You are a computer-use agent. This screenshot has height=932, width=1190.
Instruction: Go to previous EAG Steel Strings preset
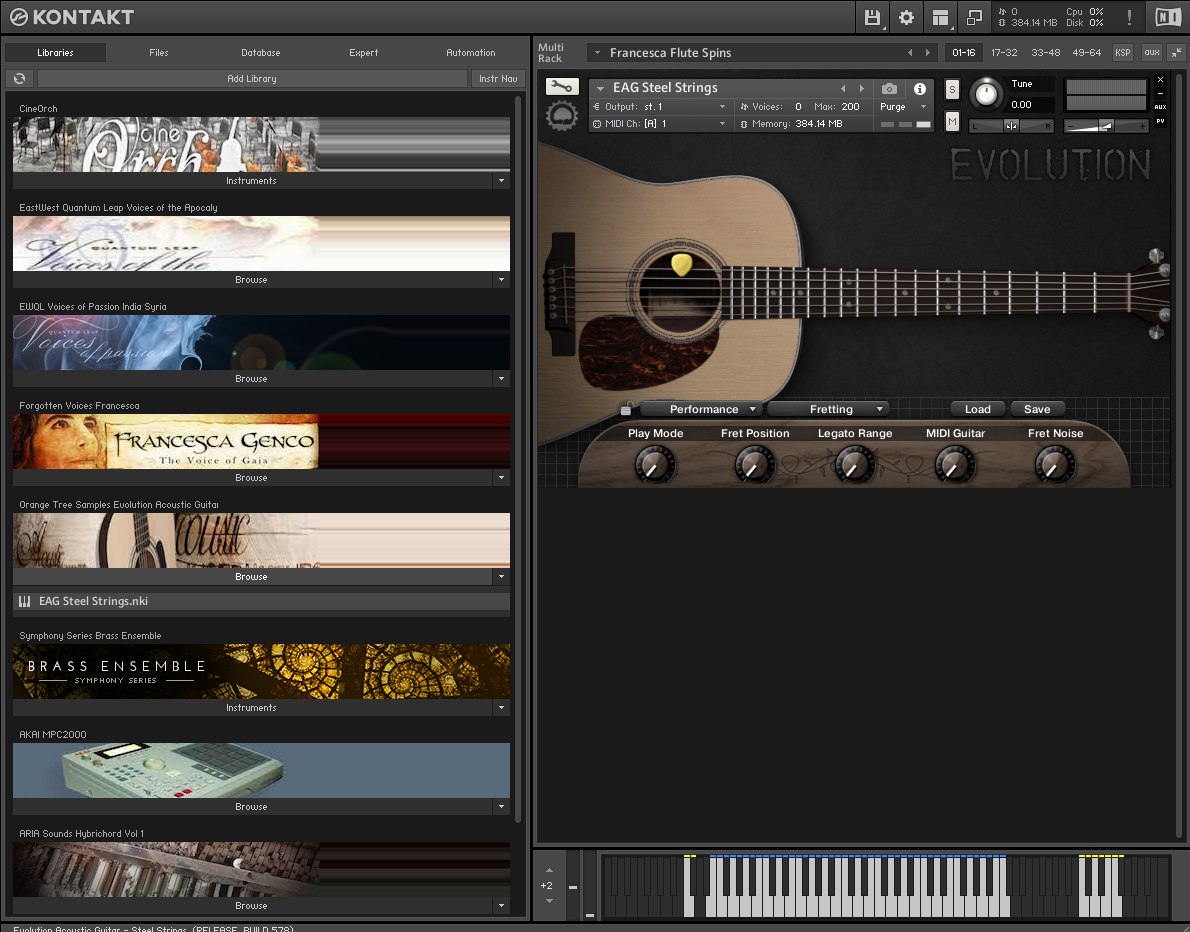pos(843,89)
